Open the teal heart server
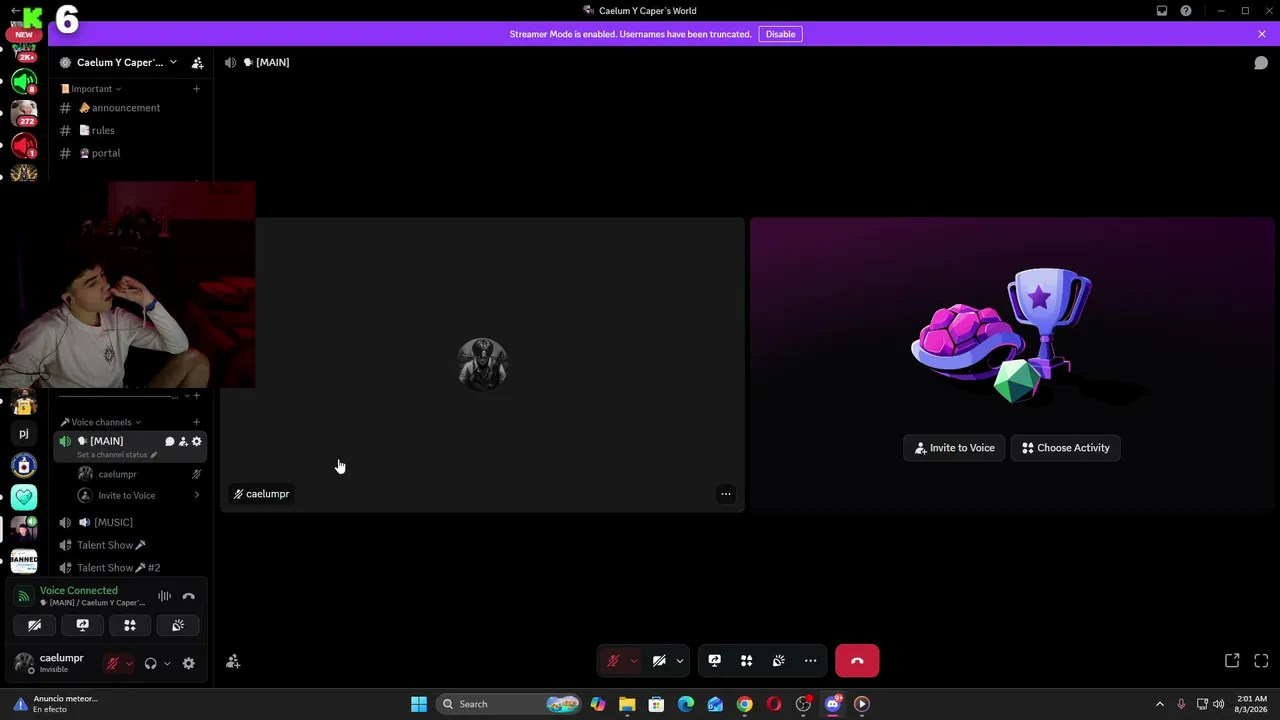1280x720 pixels. point(24,497)
